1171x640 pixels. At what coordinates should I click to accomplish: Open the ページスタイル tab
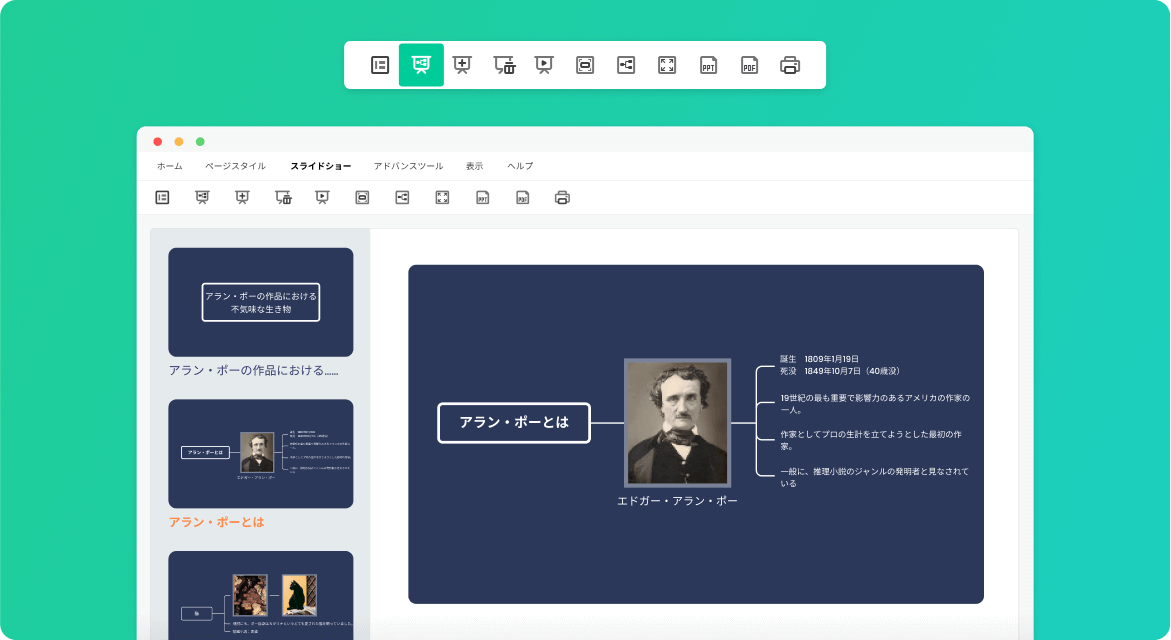235,166
